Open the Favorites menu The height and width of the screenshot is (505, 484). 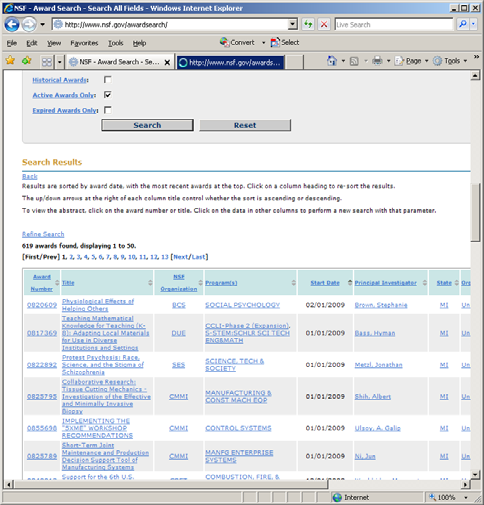[x=84, y=43]
